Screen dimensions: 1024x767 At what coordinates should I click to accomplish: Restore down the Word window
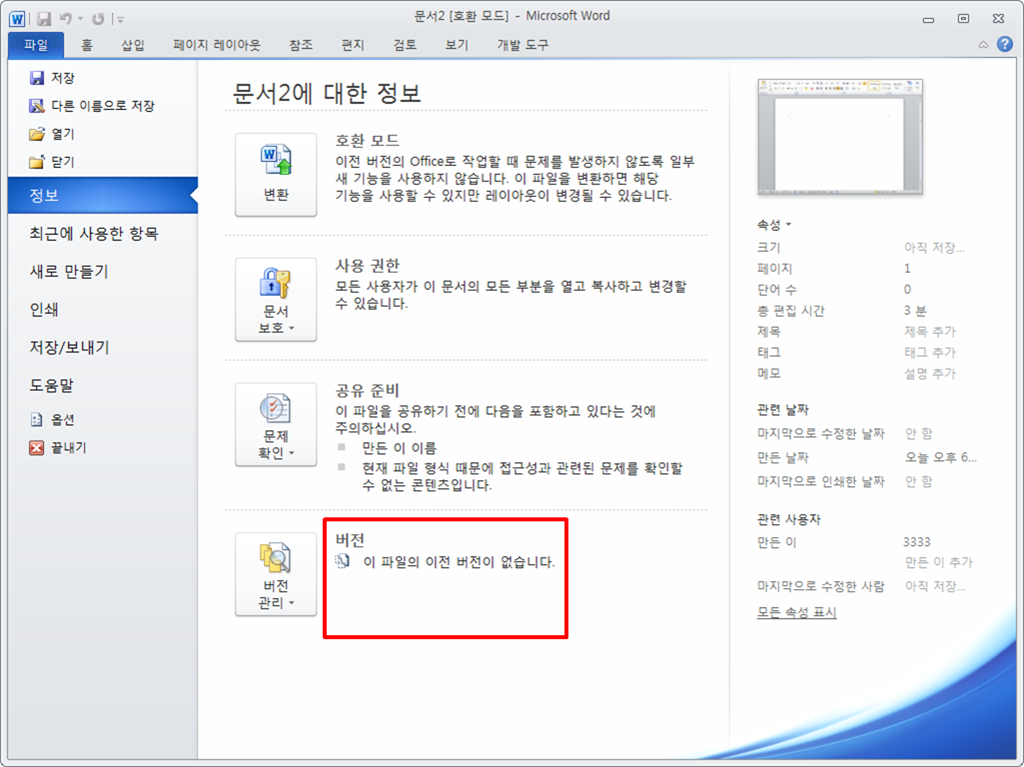[963, 19]
